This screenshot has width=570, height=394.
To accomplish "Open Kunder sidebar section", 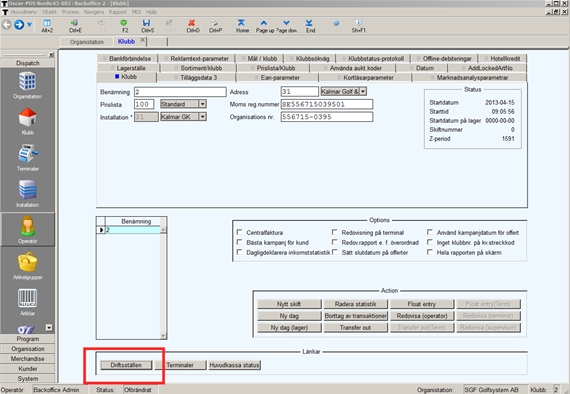I will tap(28, 369).
